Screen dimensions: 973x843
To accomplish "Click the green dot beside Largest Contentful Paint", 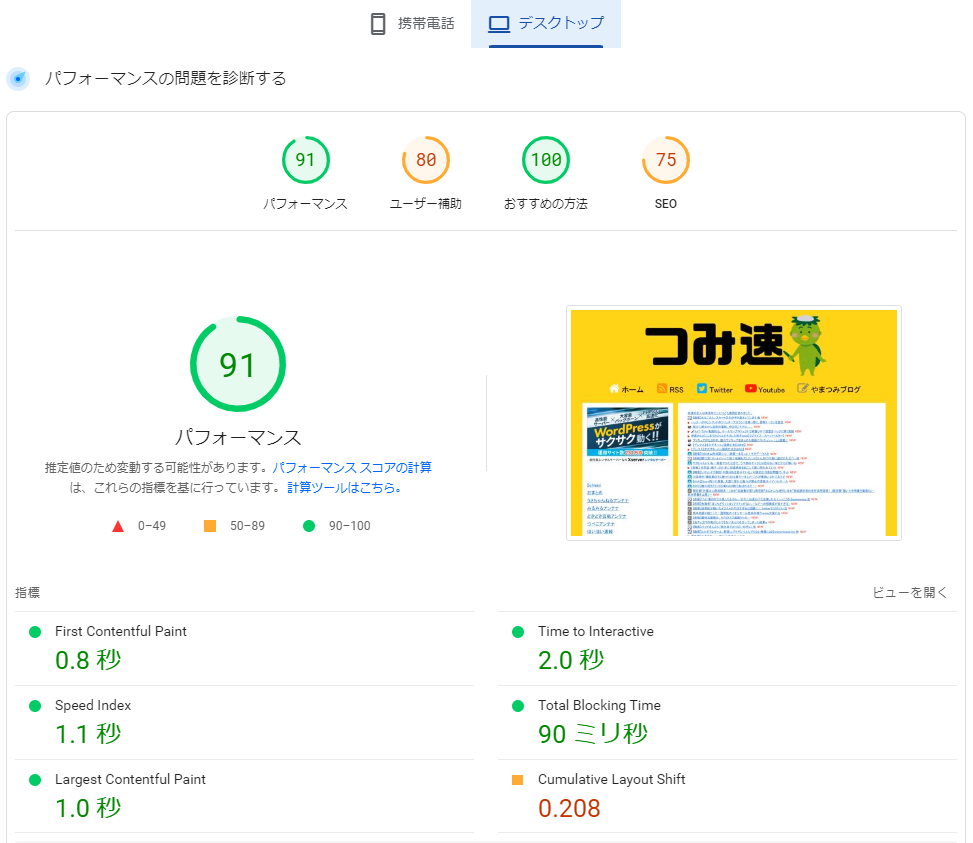I will click(35, 780).
